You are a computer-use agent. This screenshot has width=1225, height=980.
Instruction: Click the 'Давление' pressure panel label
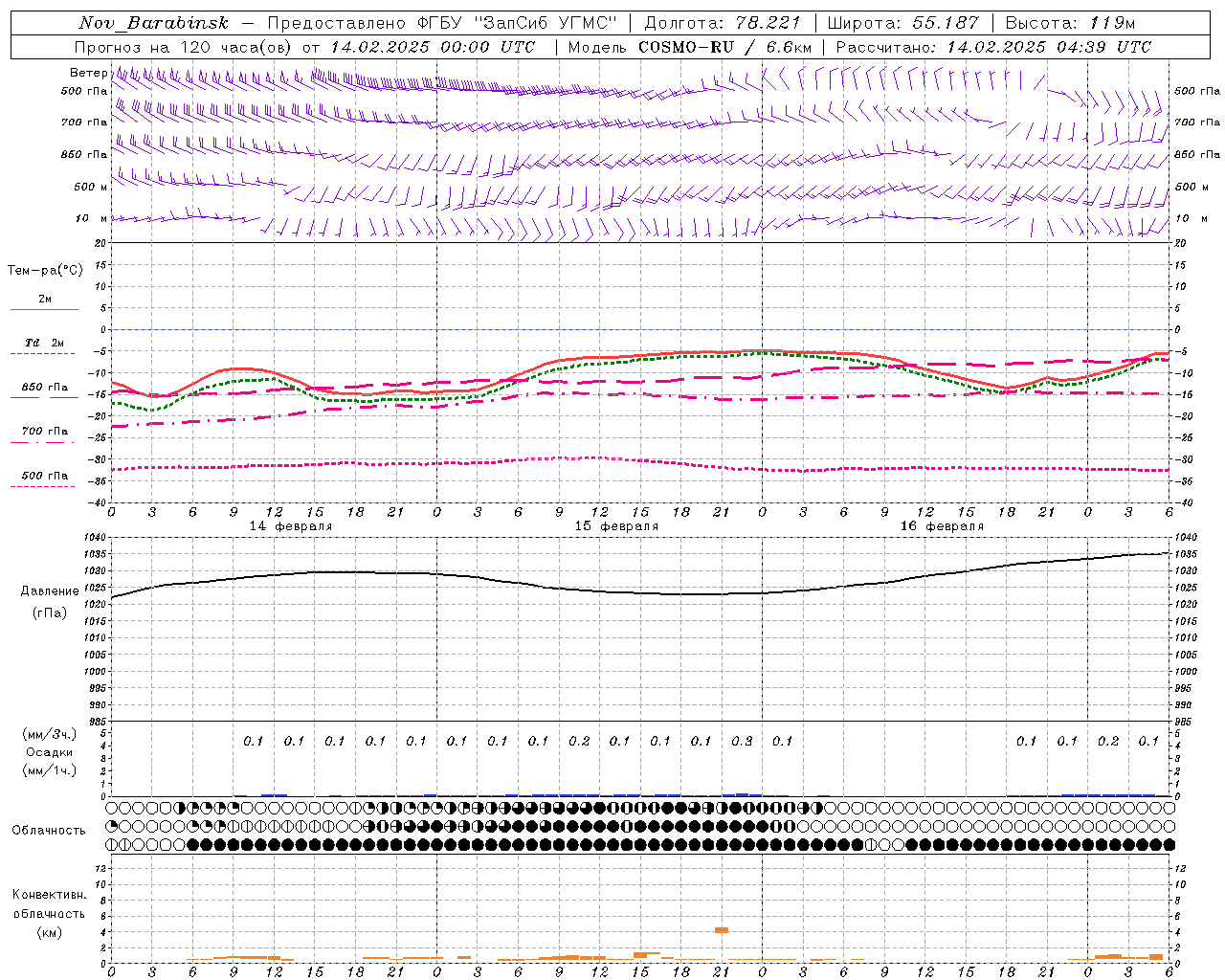tap(50, 591)
